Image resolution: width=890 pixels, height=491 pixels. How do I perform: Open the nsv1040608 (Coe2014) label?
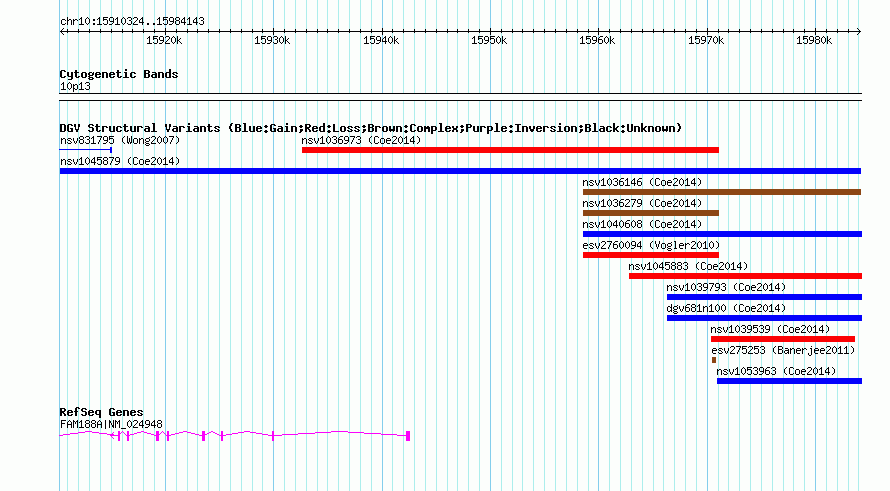click(643, 224)
